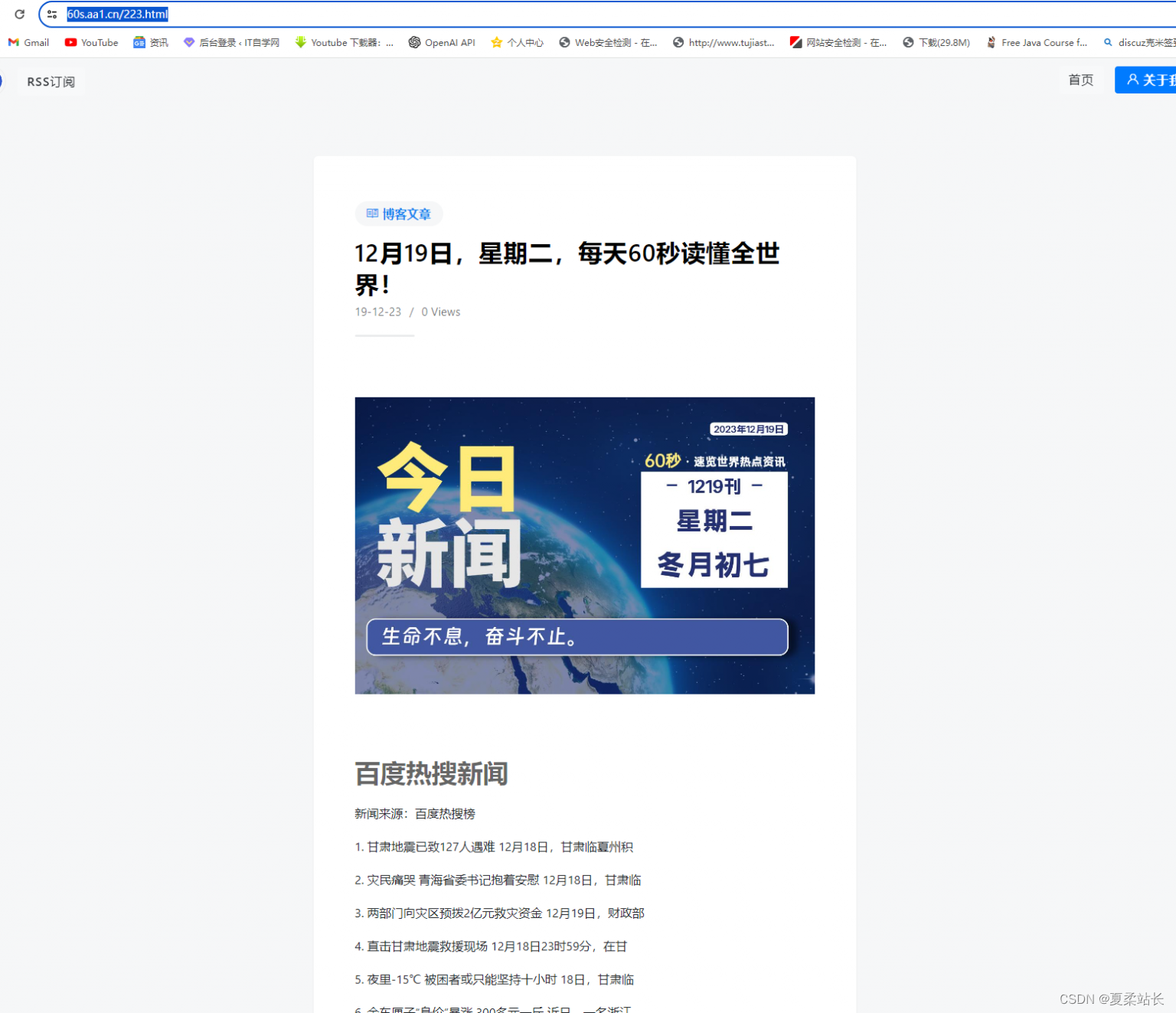Select news item 2 灾民痛哭
Viewport: 1176px width, 1013px height.
[498, 880]
